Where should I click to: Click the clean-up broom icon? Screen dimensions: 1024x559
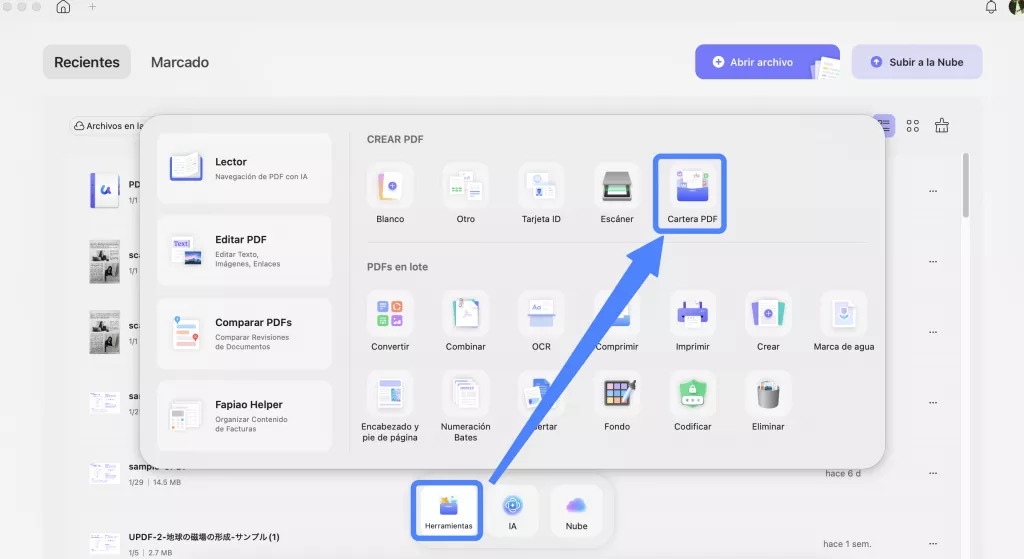click(941, 125)
